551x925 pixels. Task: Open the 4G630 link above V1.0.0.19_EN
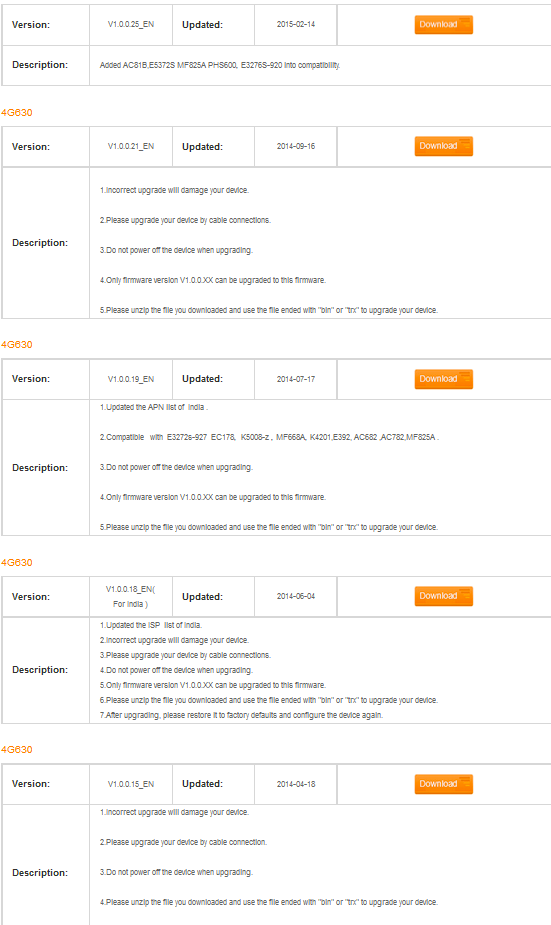point(17,345)
